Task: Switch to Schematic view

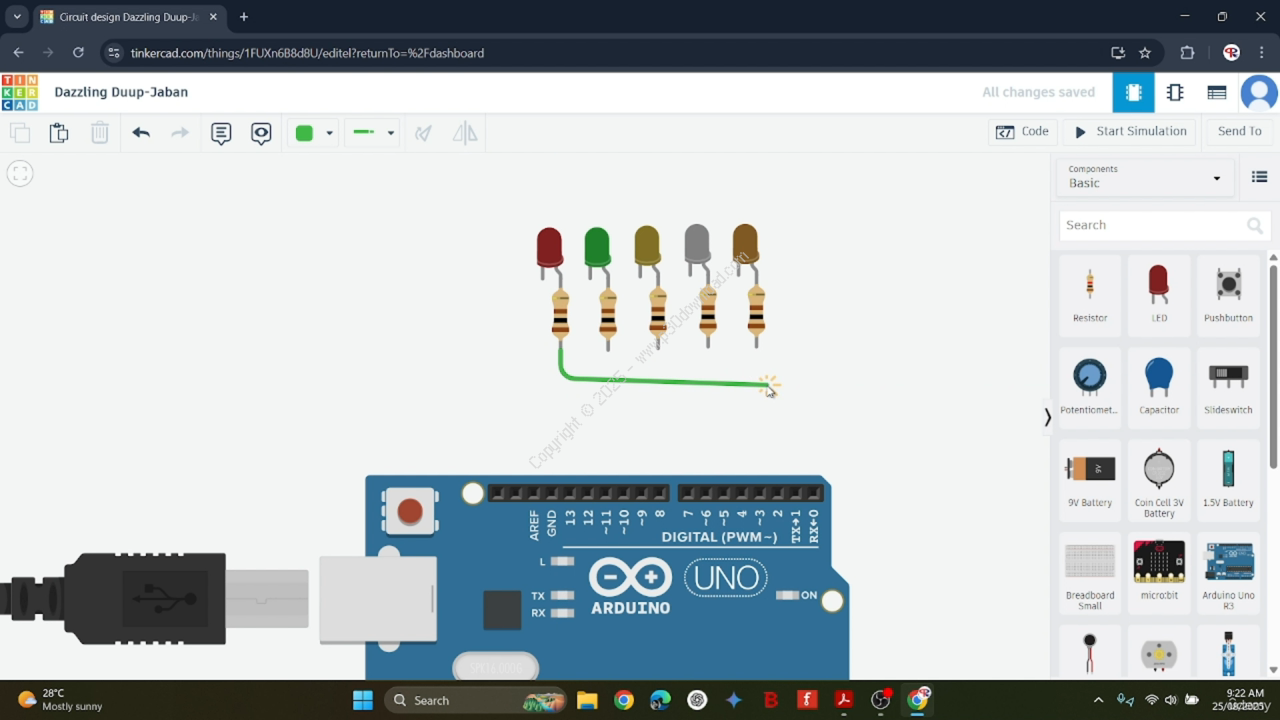Action: (1175, 92)
